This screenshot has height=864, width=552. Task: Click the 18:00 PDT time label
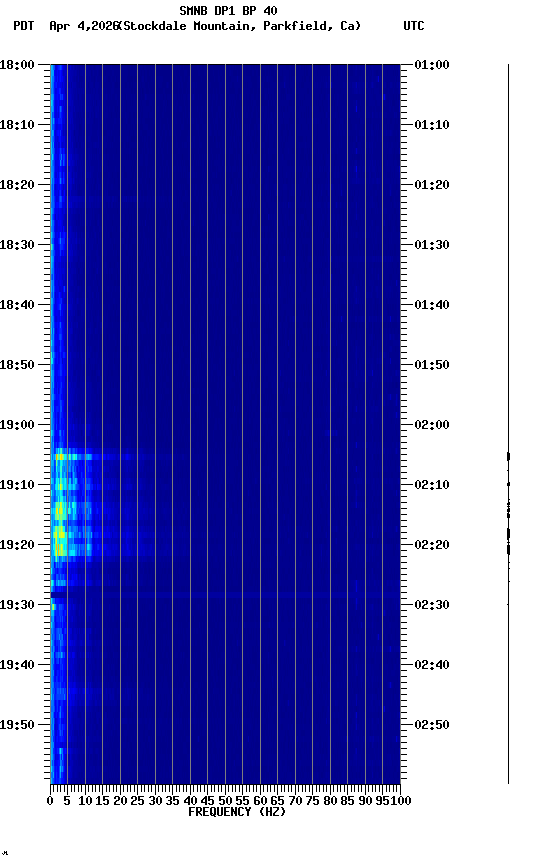coord(17,65)
